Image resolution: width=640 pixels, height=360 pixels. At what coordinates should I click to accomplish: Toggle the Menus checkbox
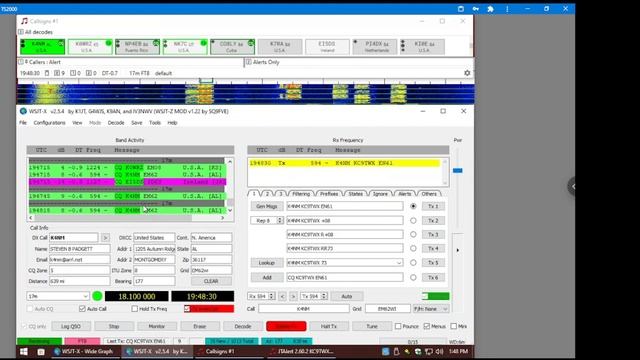[427, 326]
